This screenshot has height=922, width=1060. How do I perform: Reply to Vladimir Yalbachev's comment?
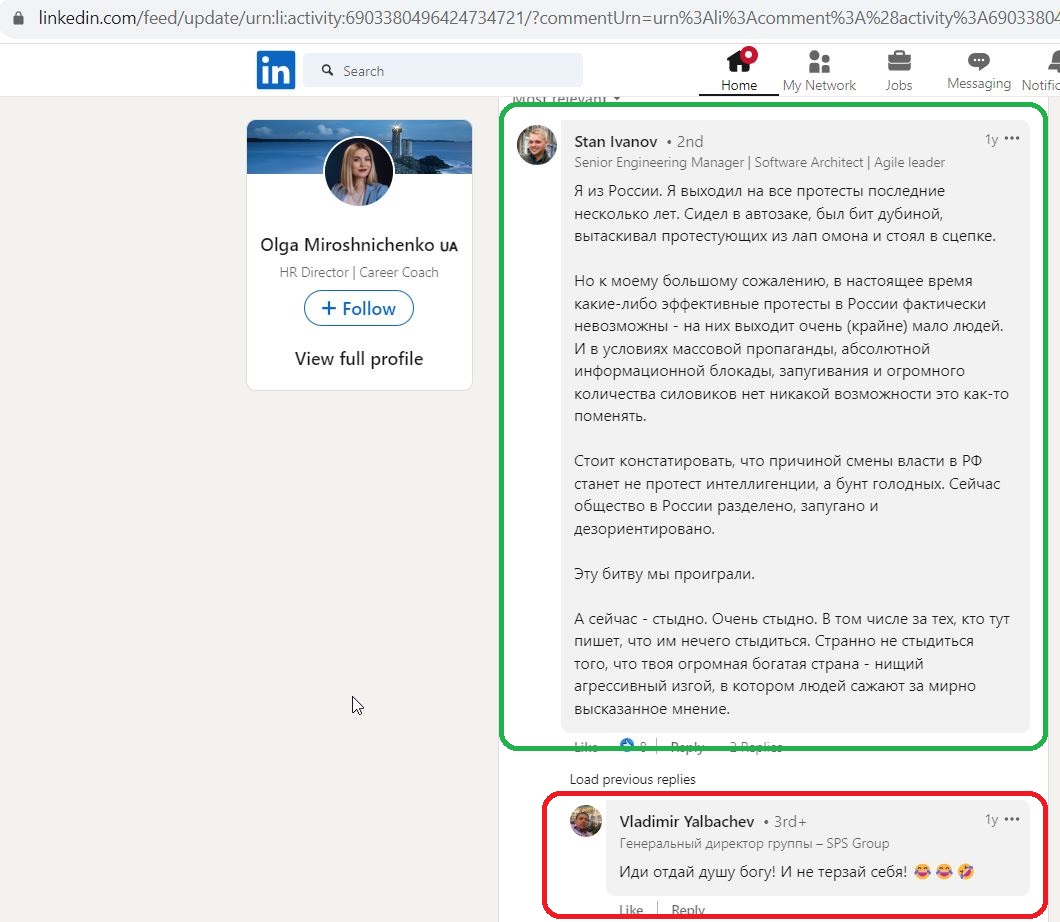coord(688,910)
